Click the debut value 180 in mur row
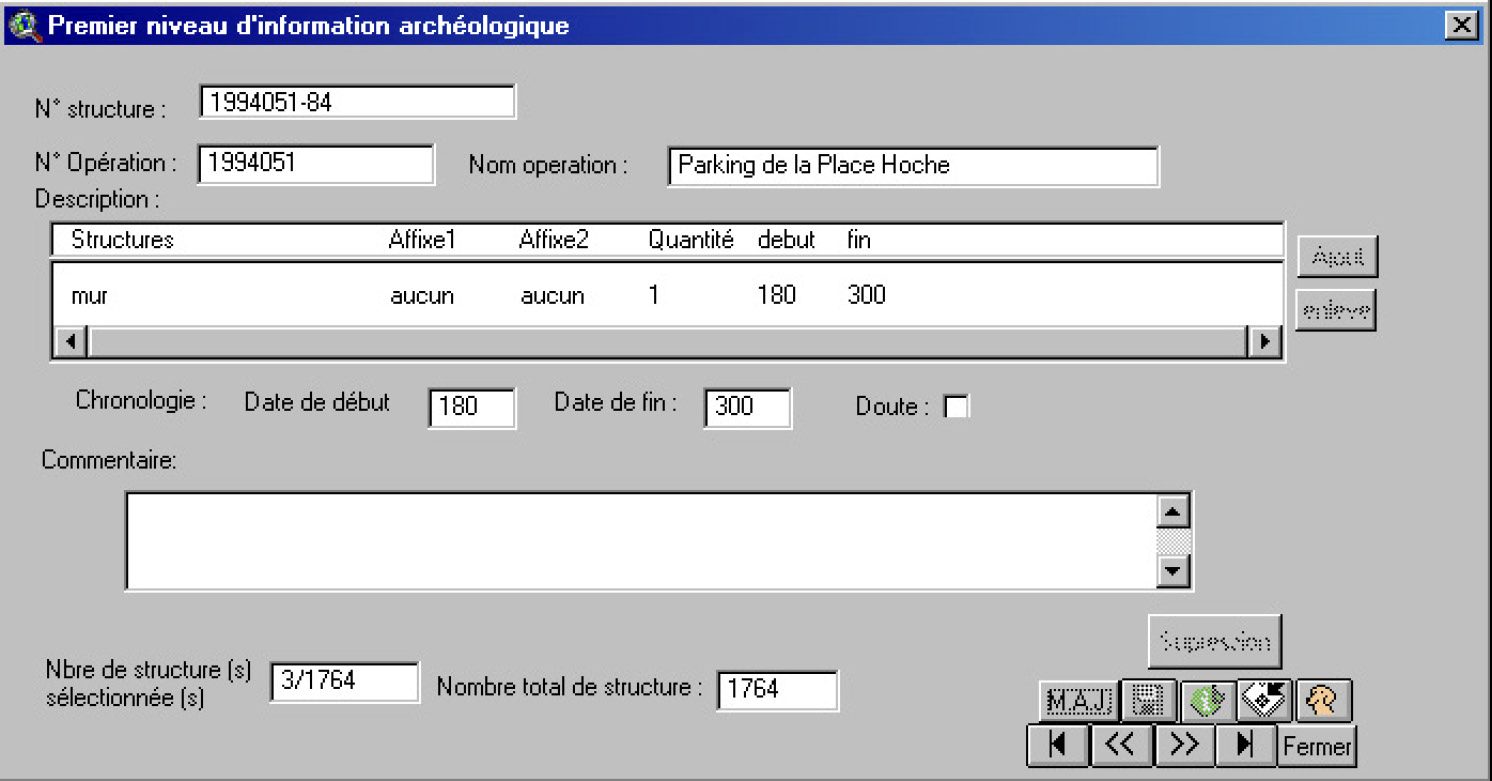Screen dimensions: 1492x781 (777, 296)
